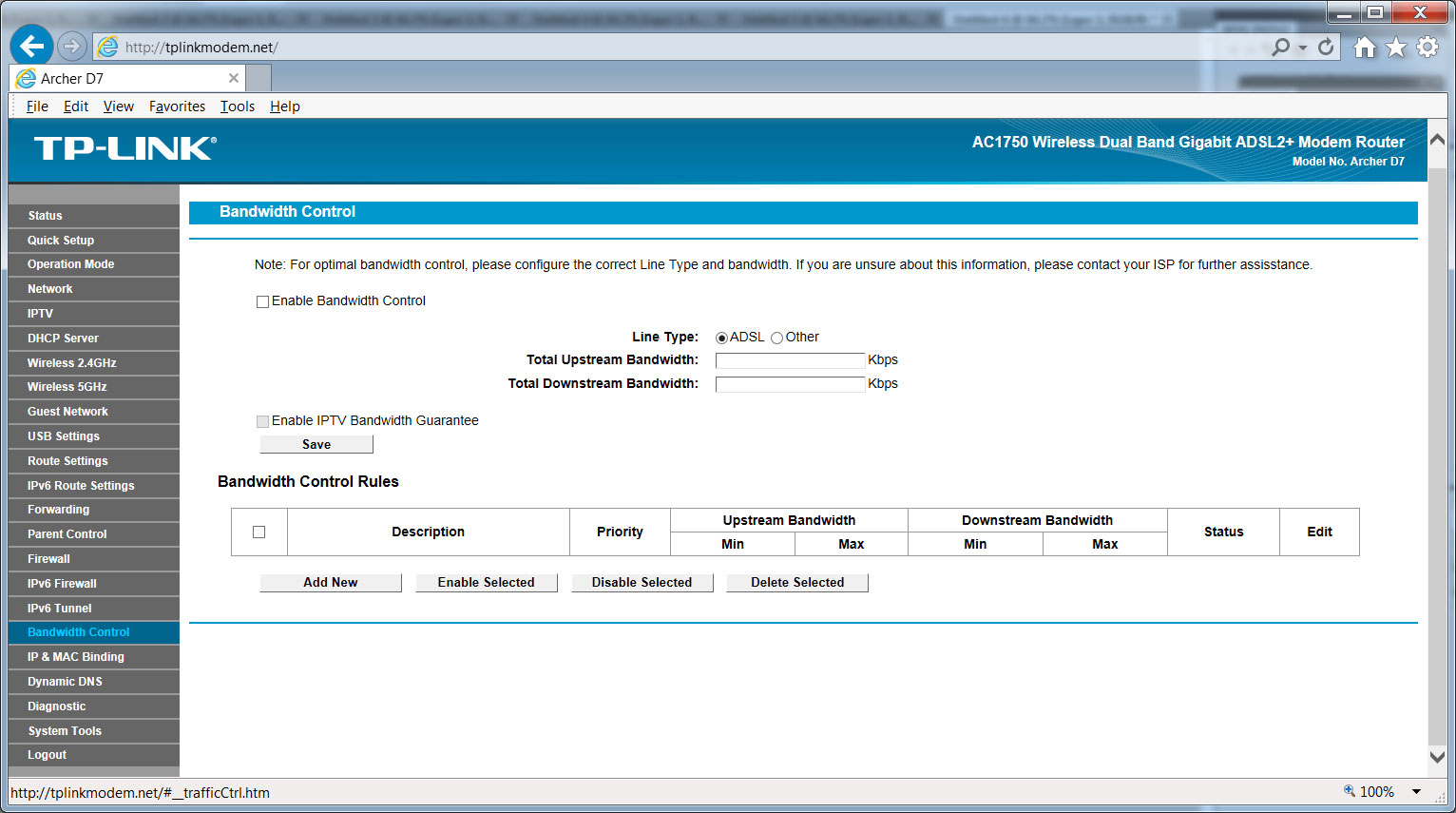Viewport: 1456px width, 813px height.
Task: Open Dynamic DNS in the sidebar
Action: point(93,682)
